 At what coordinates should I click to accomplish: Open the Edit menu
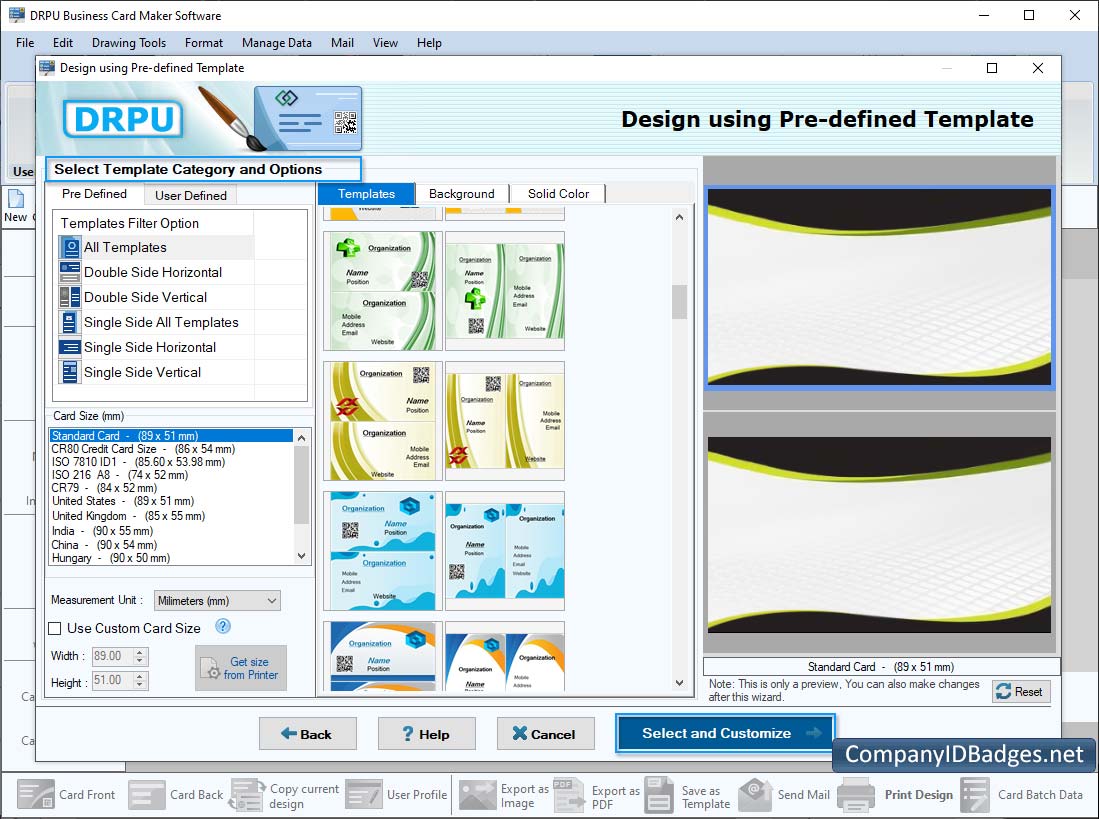pos(62,43)
